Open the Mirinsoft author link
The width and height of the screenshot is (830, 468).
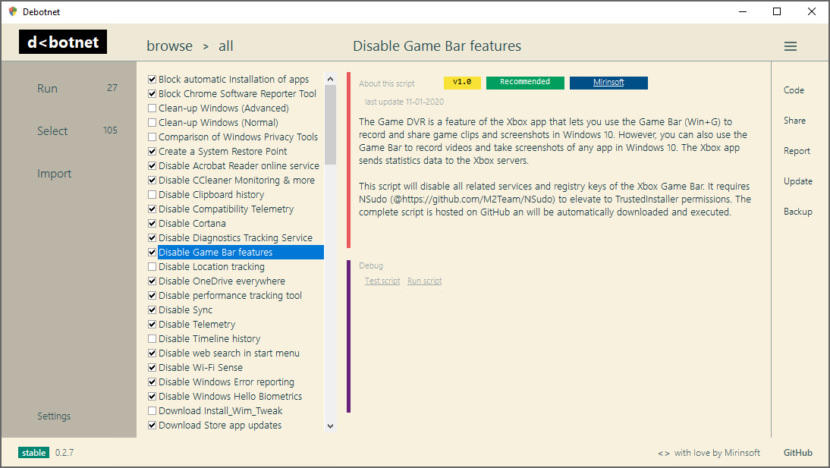click(x=609, y=82)
